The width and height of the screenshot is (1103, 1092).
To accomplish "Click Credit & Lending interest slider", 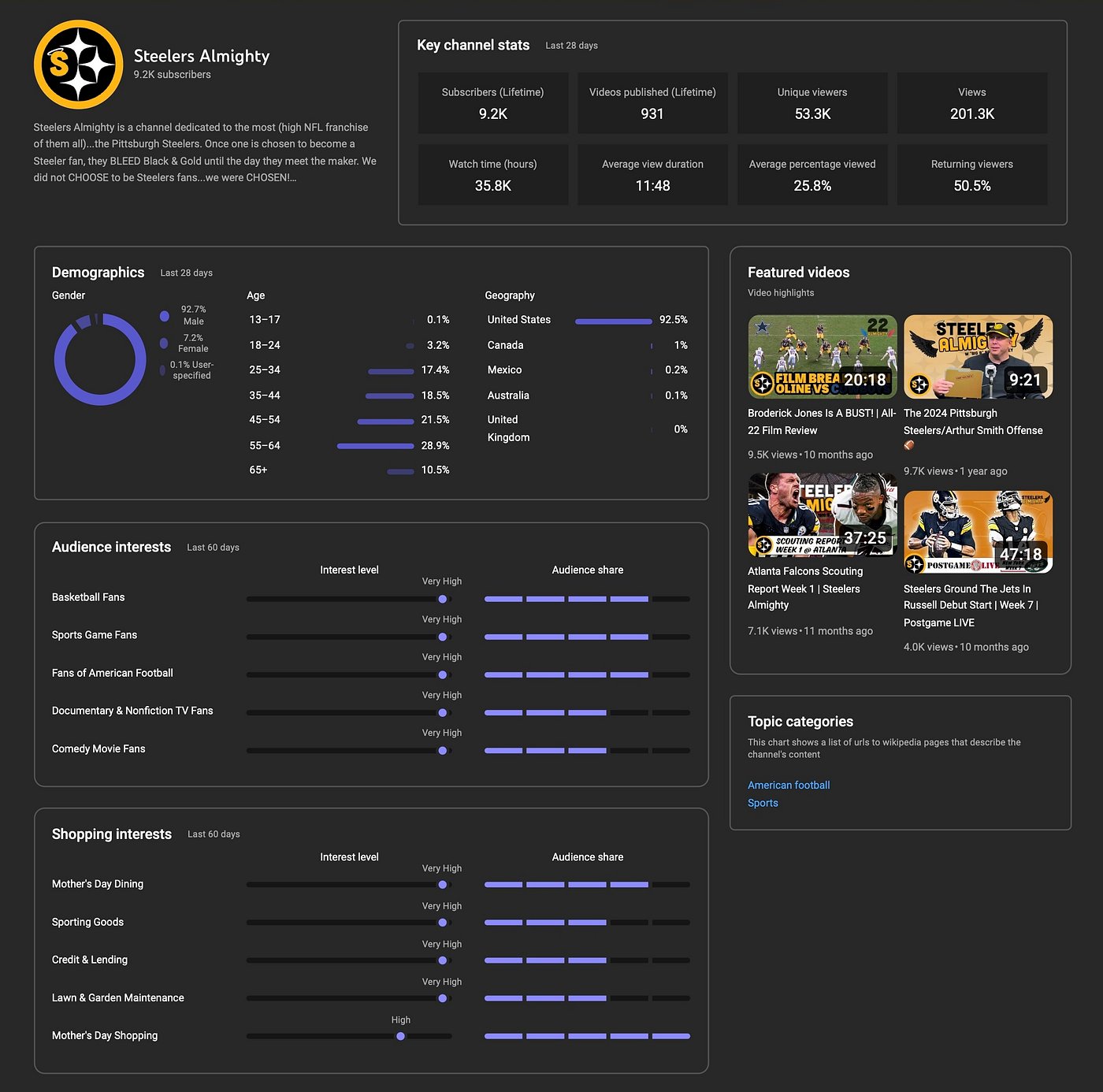I will tap(349, 960).
